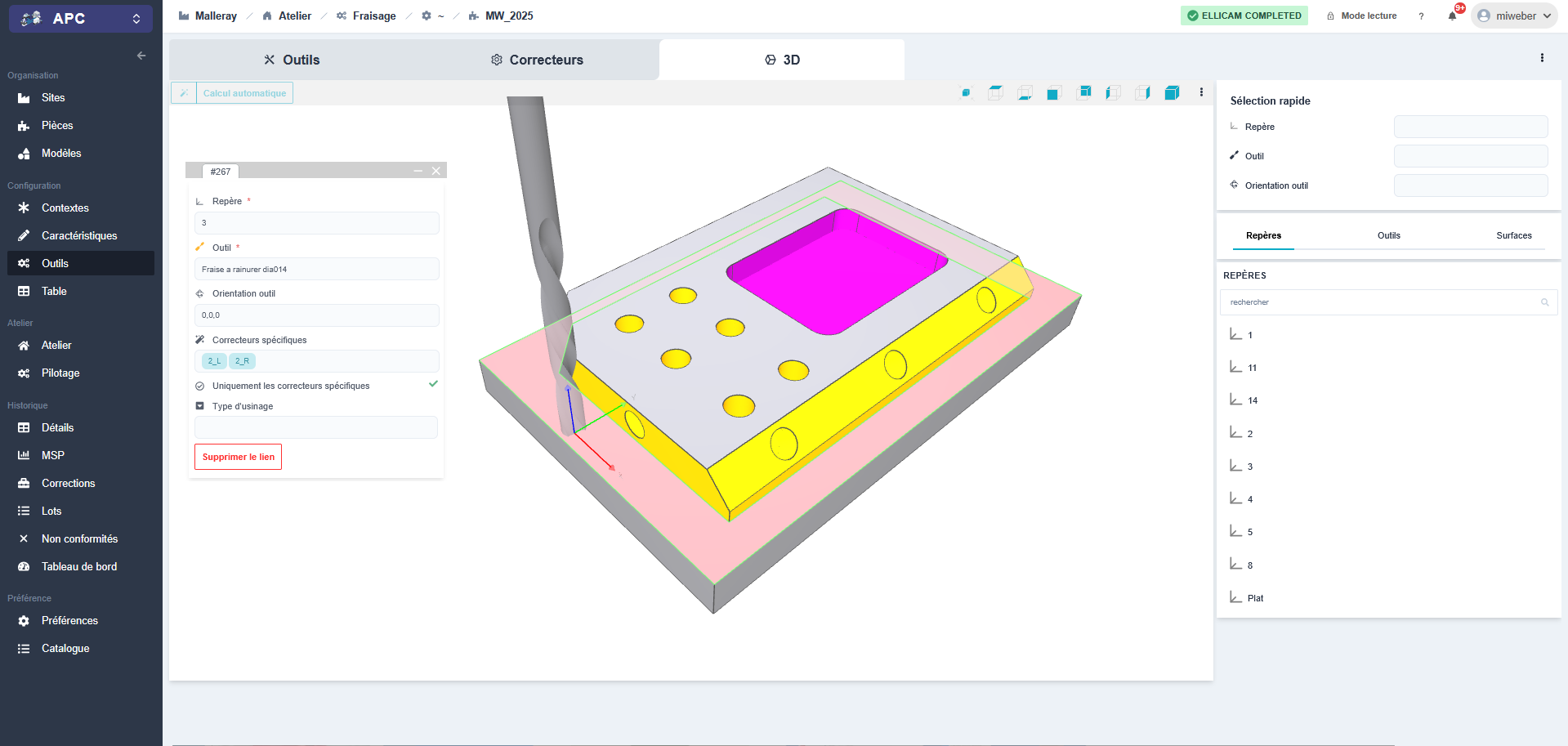Toggle 'Uniquement les correcteurs spécifiques' checkmark

(433, 384)
